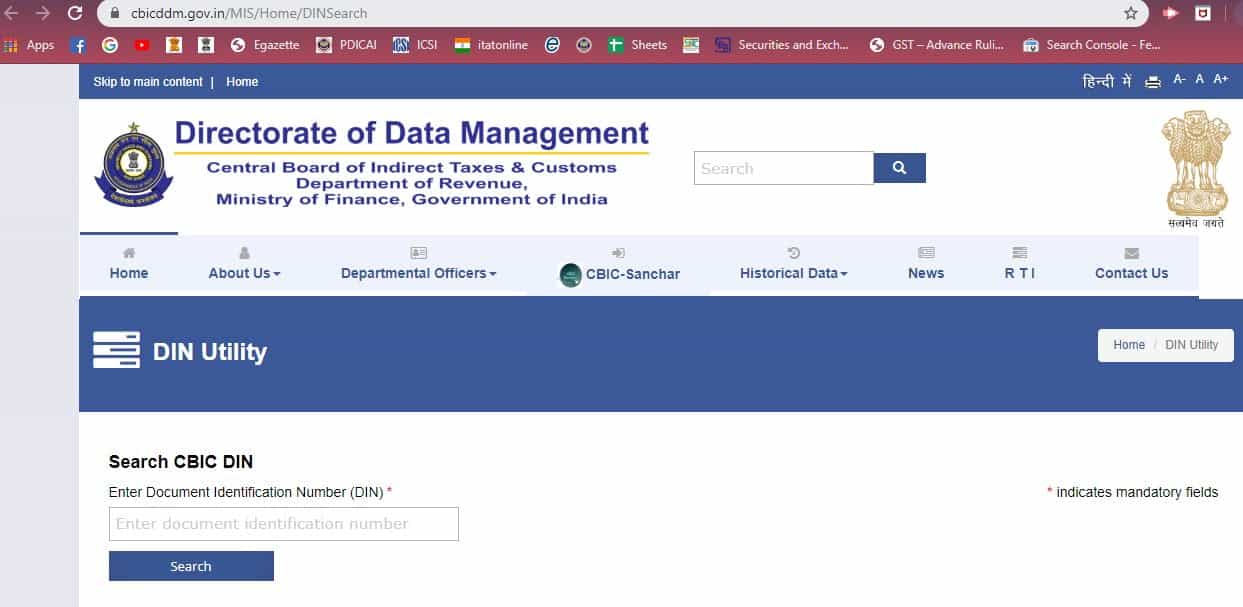Switch site language to Hindi

(x=1107, y=81)
